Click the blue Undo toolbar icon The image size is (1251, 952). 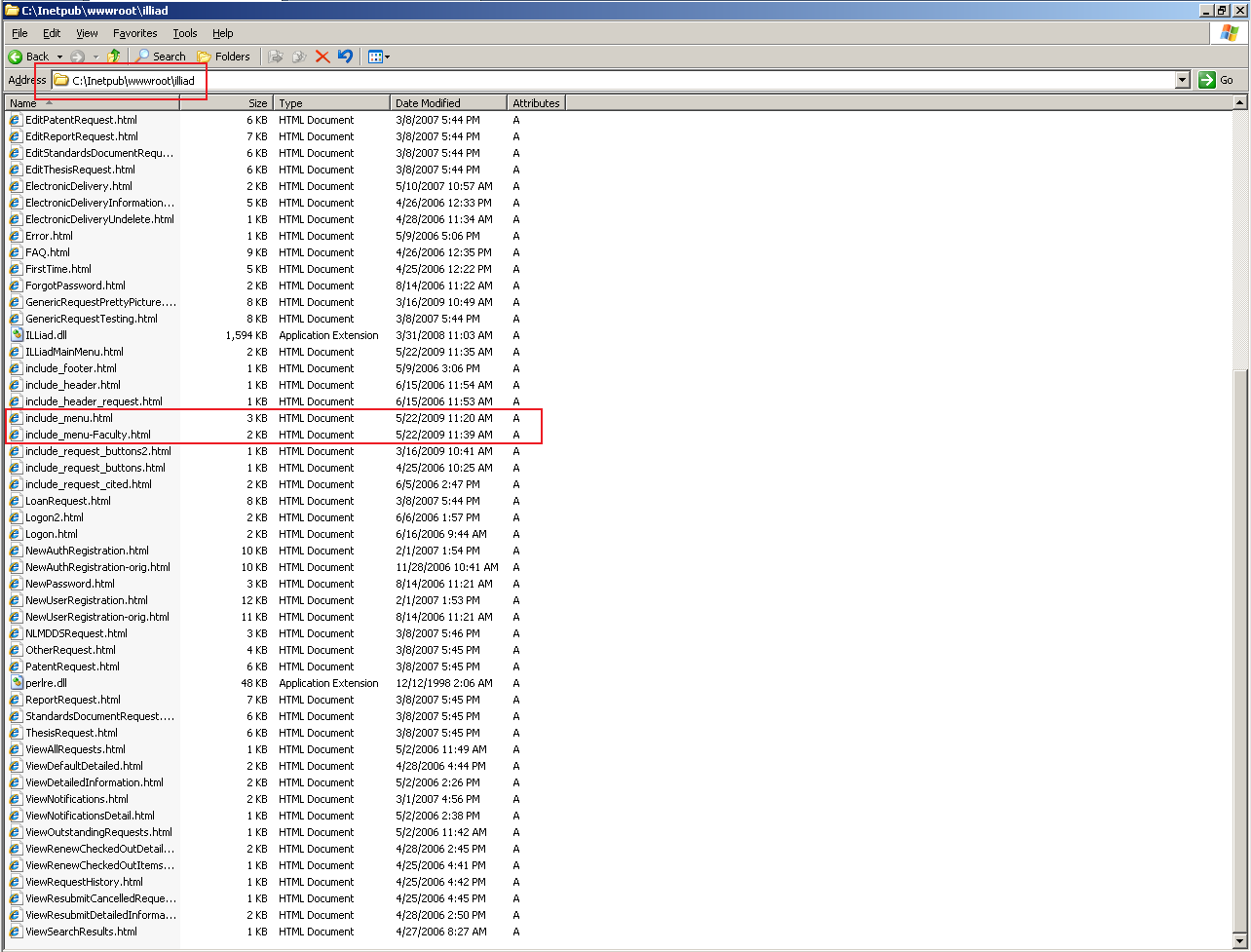[x=345, y=57]
